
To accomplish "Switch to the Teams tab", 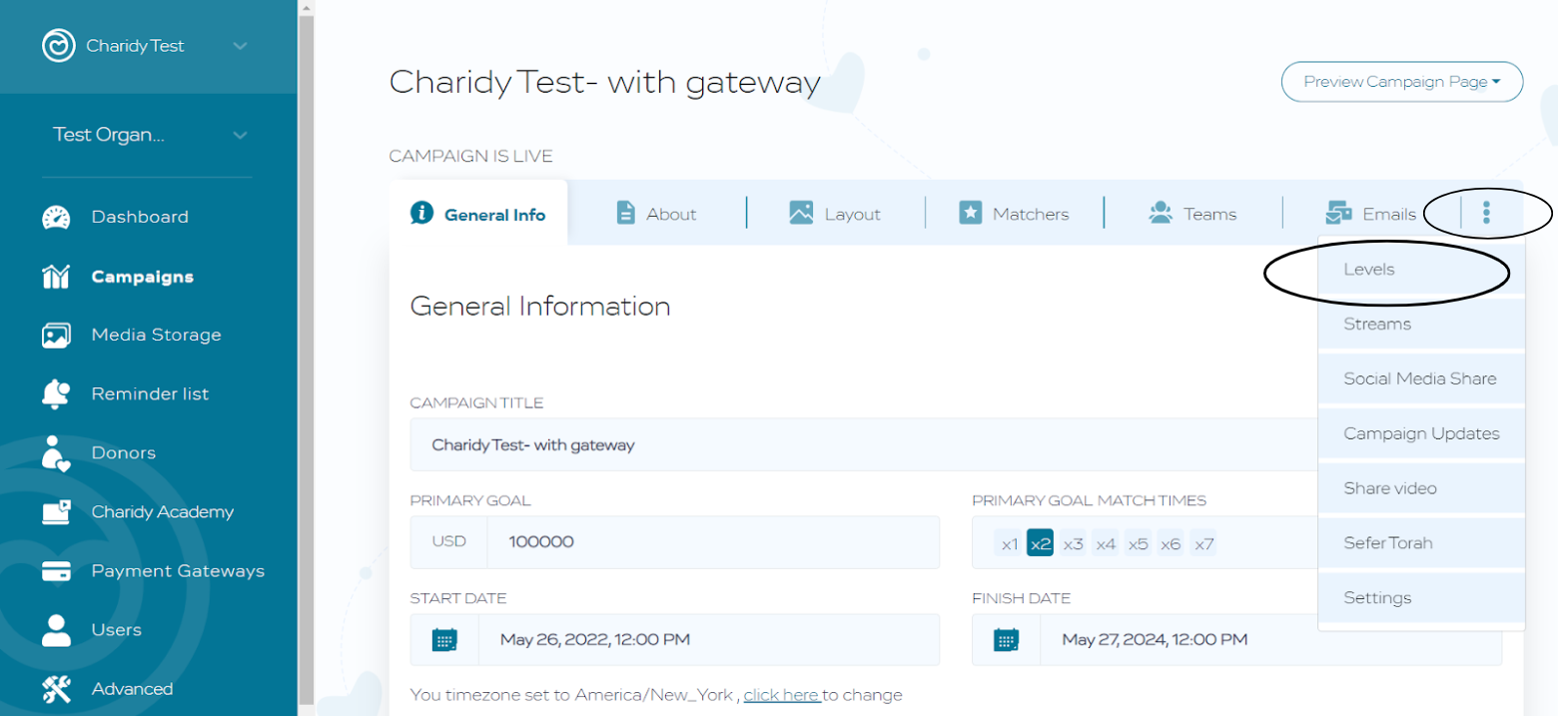I will point(1192,214).
